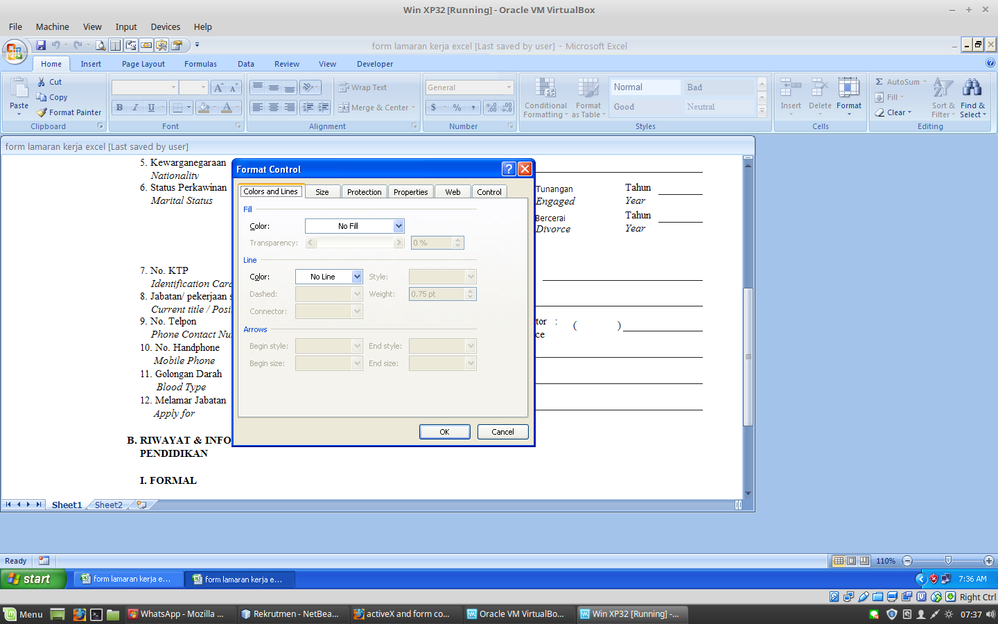Click the Save icon in Quick Access toolbar

tap(41, 45)
